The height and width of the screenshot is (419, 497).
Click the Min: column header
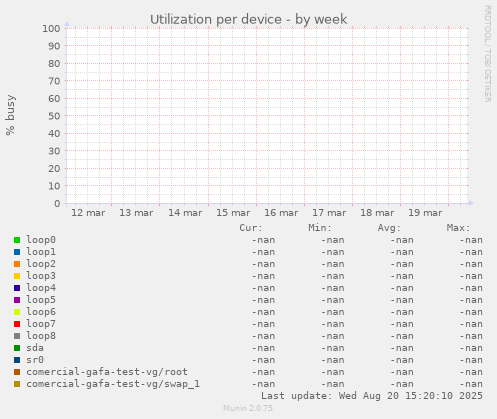click(320, 228)
